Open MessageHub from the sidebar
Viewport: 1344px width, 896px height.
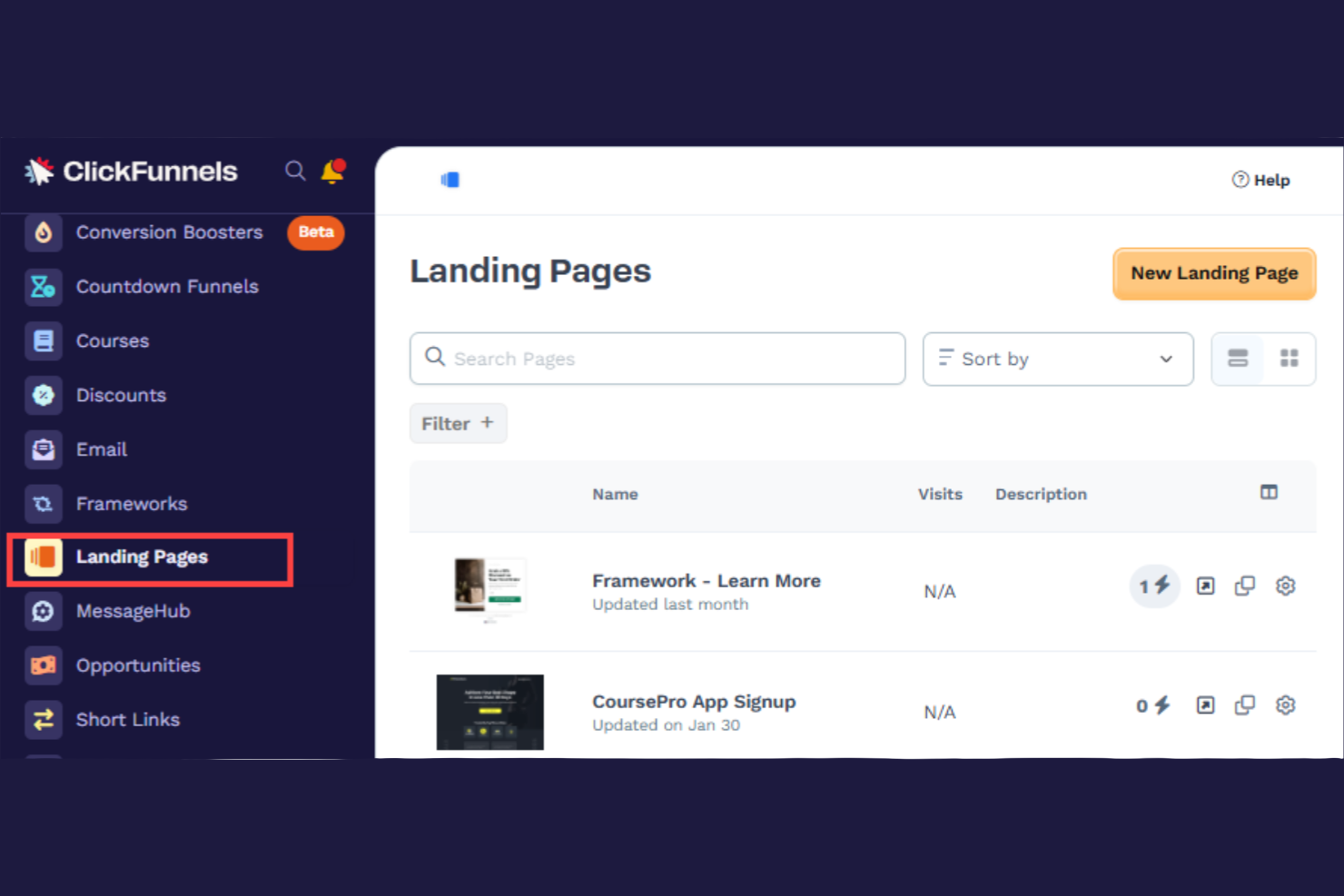133,611
